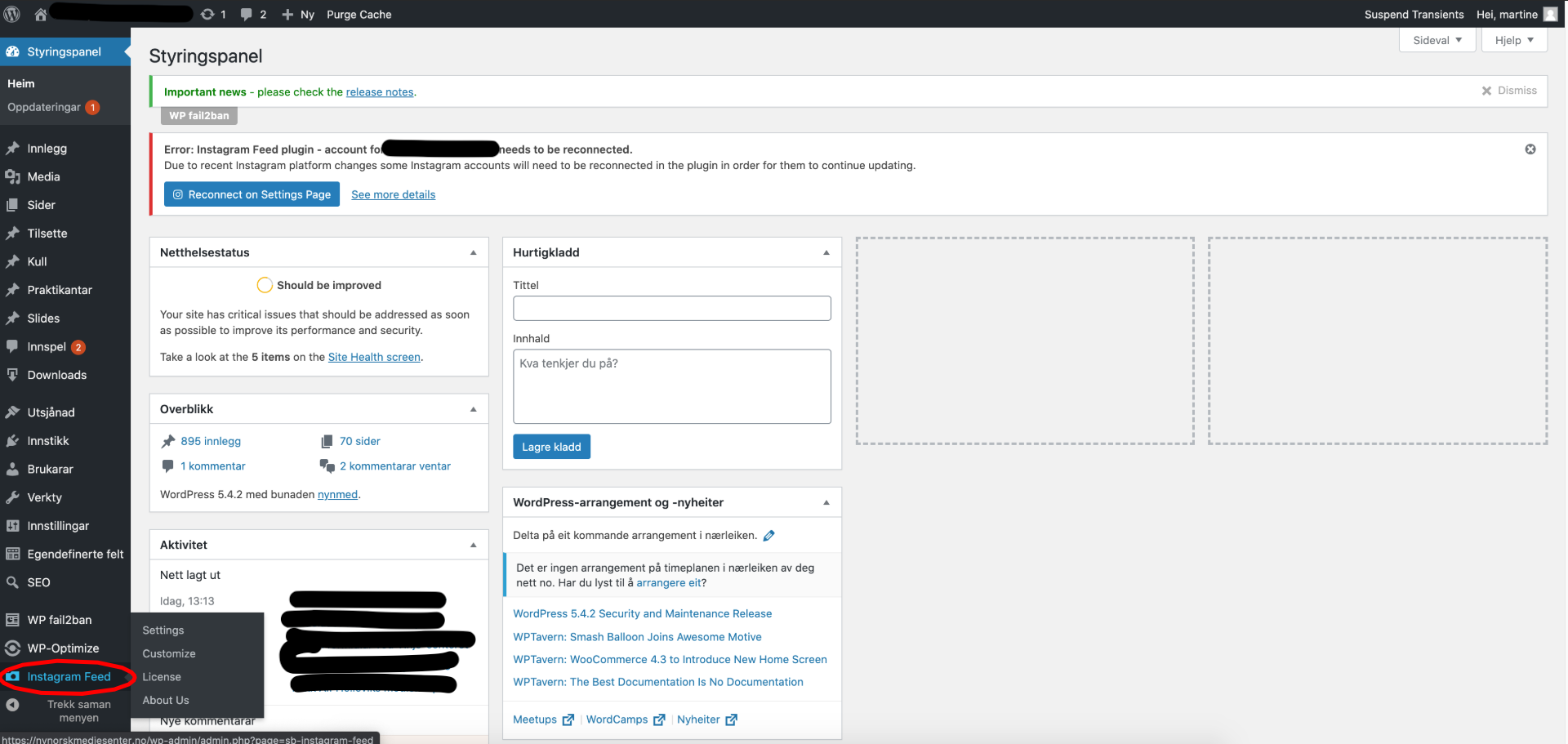Collapse the Overblikk widget

(473, 409)
